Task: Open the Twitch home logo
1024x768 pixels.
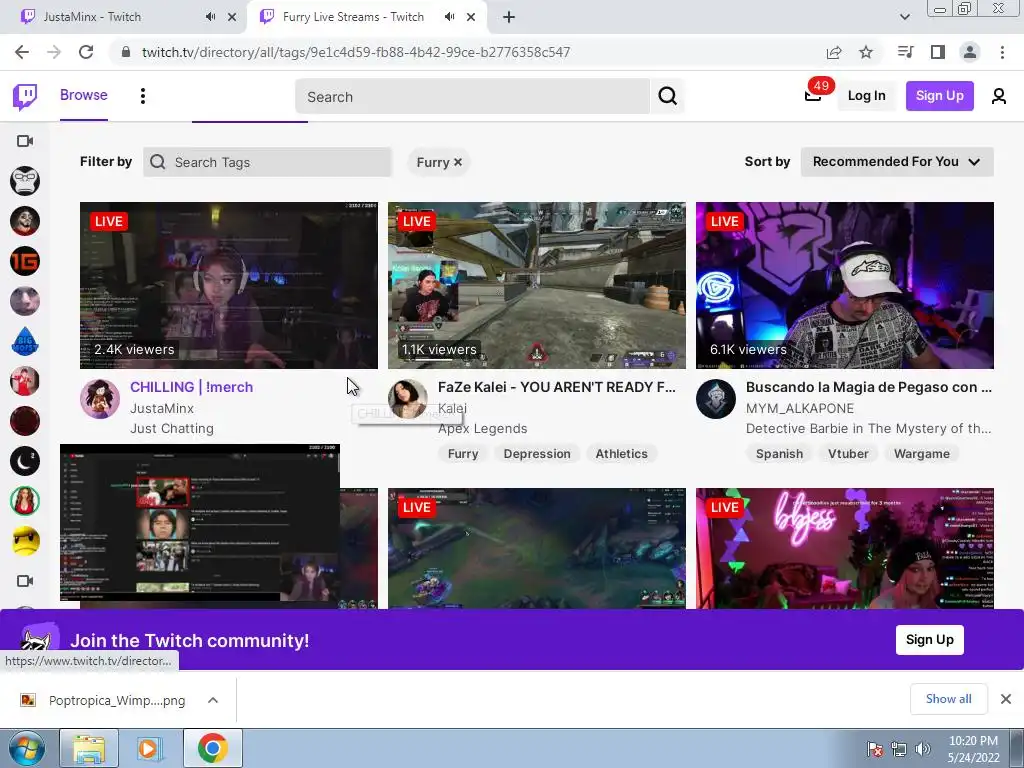Action: tap(25, 96)
